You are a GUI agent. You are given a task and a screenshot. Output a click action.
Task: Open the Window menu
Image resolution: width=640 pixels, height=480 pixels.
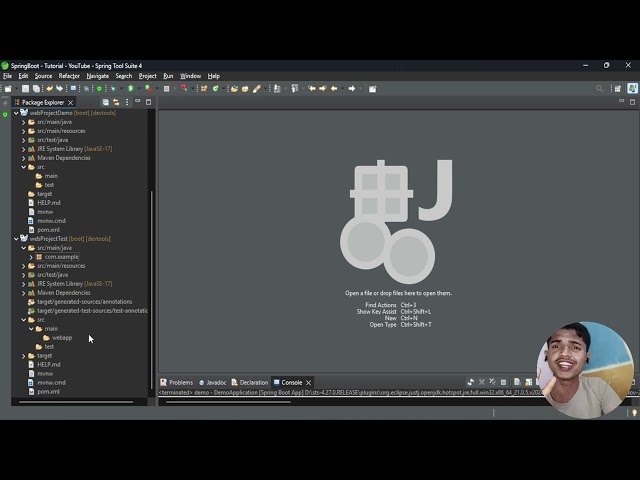[x=190, y=76]
